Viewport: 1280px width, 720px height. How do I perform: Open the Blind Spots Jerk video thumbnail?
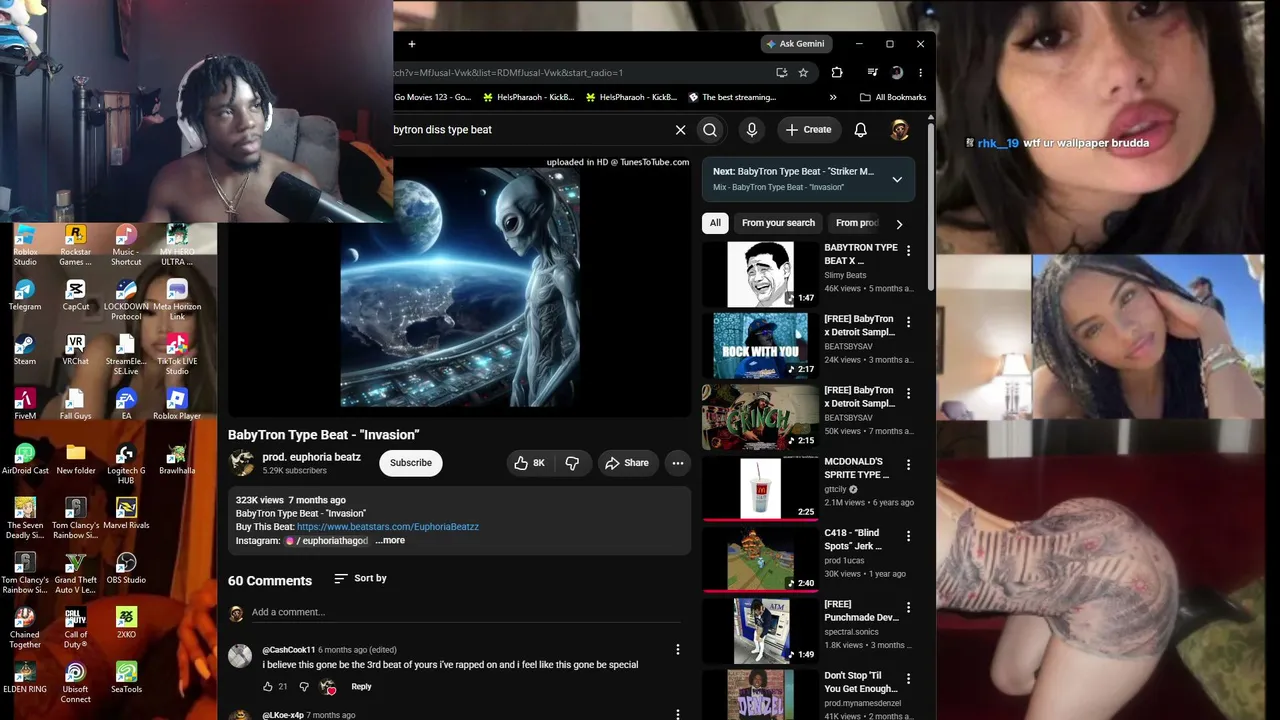[x=760, y=559]
